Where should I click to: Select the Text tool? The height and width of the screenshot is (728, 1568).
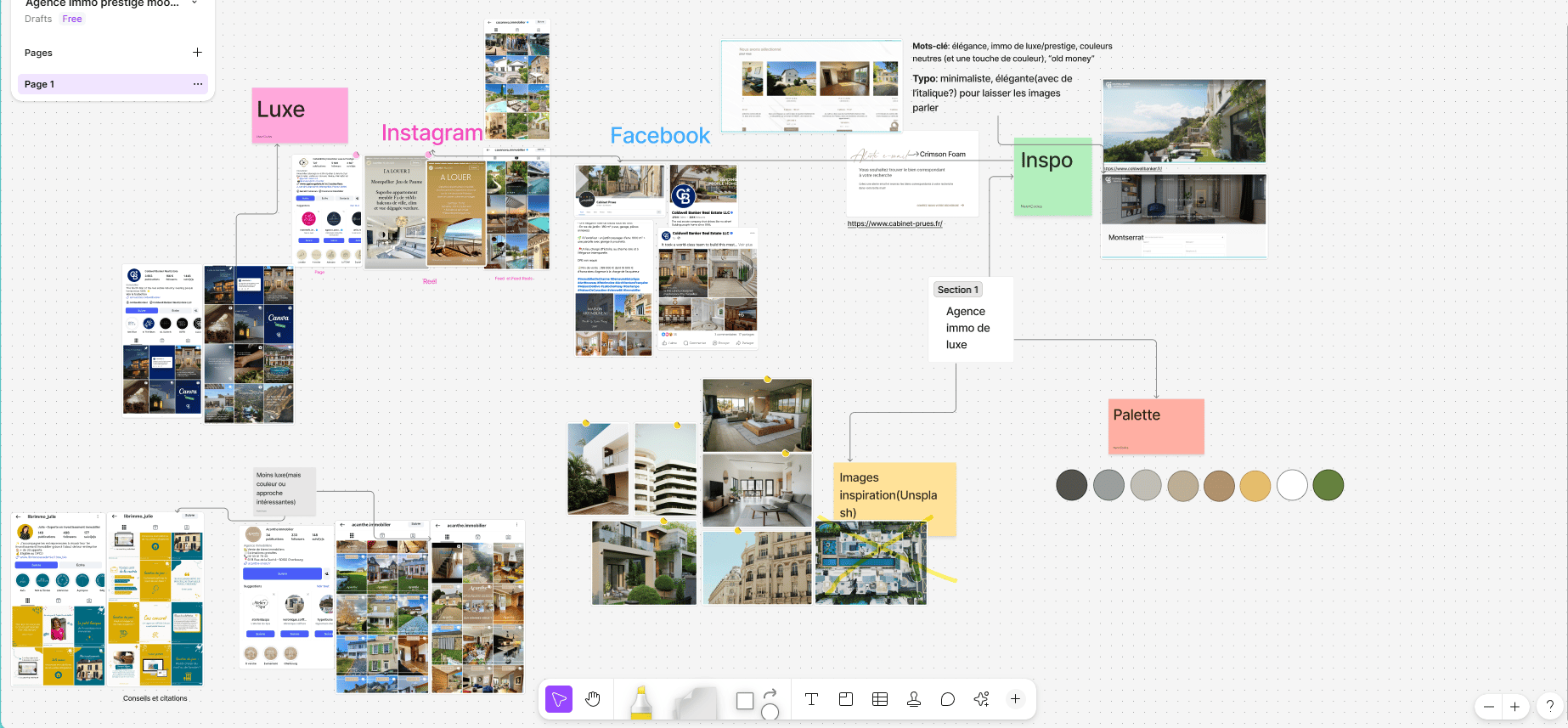(811, 699)
